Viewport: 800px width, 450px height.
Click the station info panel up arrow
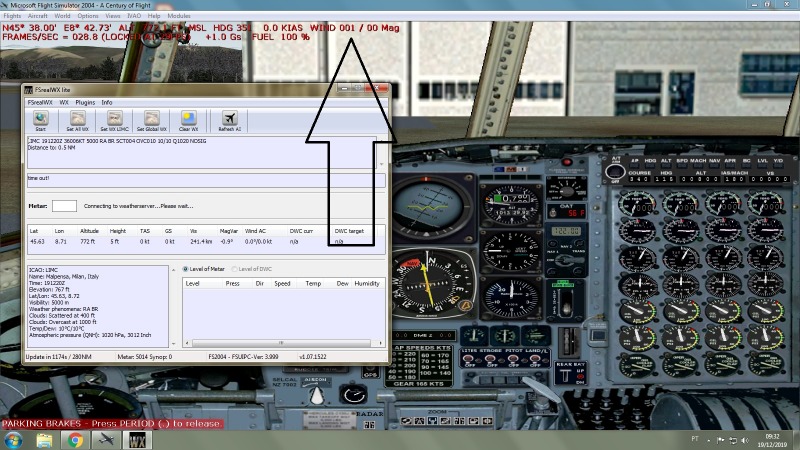tap(173, 270)
